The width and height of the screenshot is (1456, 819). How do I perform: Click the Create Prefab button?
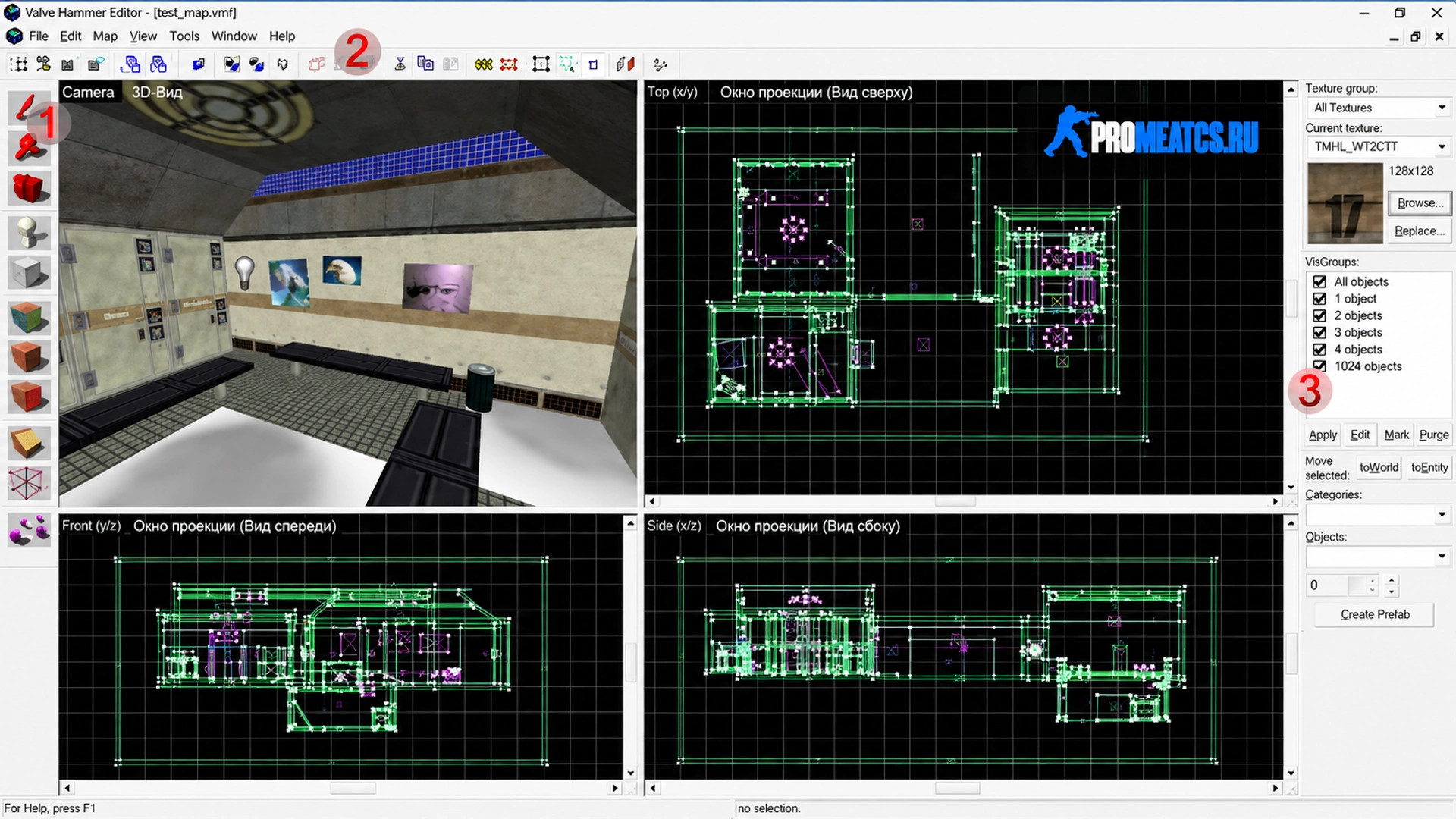tap(1375, 614)
